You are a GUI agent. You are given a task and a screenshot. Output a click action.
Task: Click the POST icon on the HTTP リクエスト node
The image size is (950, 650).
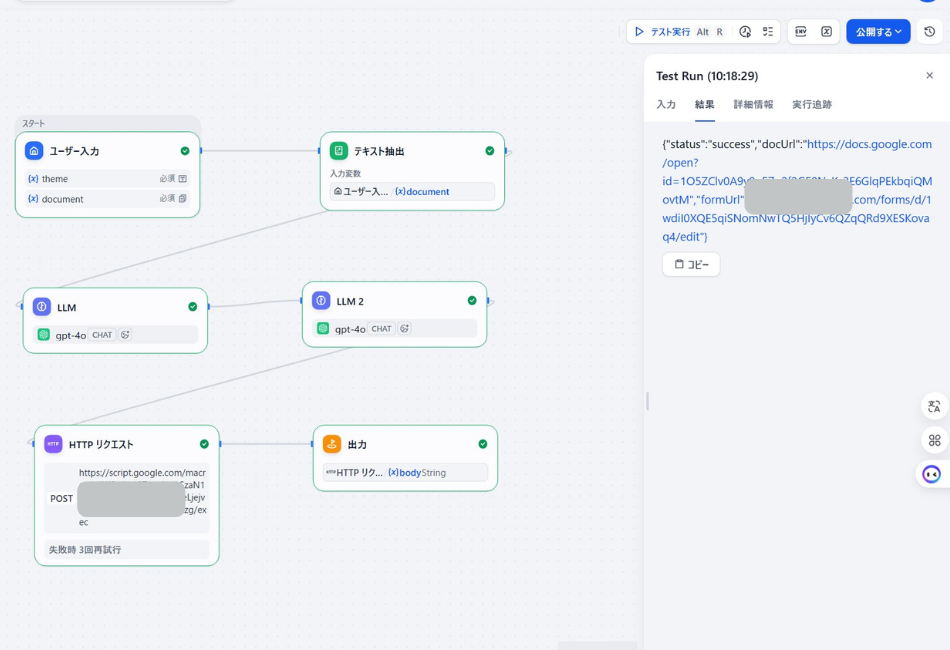pyautogui.click(x=61, y=498)
